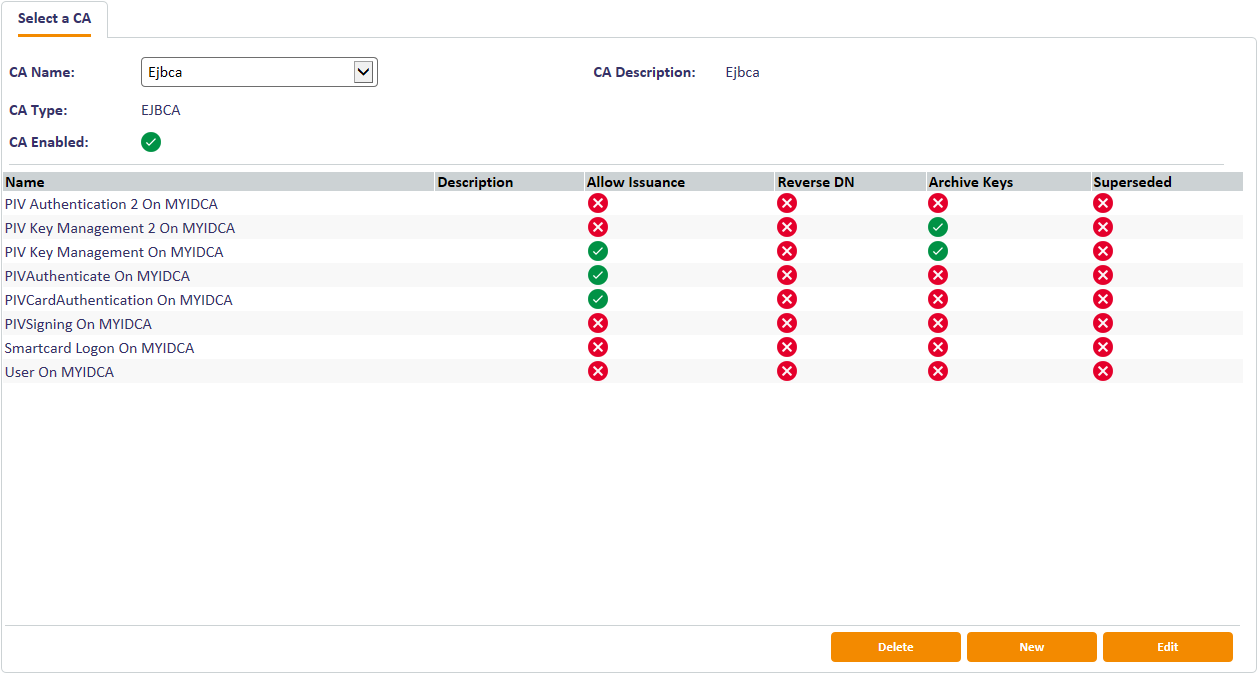1258x674 pixels.
Task: Click Allow Issuance icon for PIV Authentication 2
Action: click(598, 204)
